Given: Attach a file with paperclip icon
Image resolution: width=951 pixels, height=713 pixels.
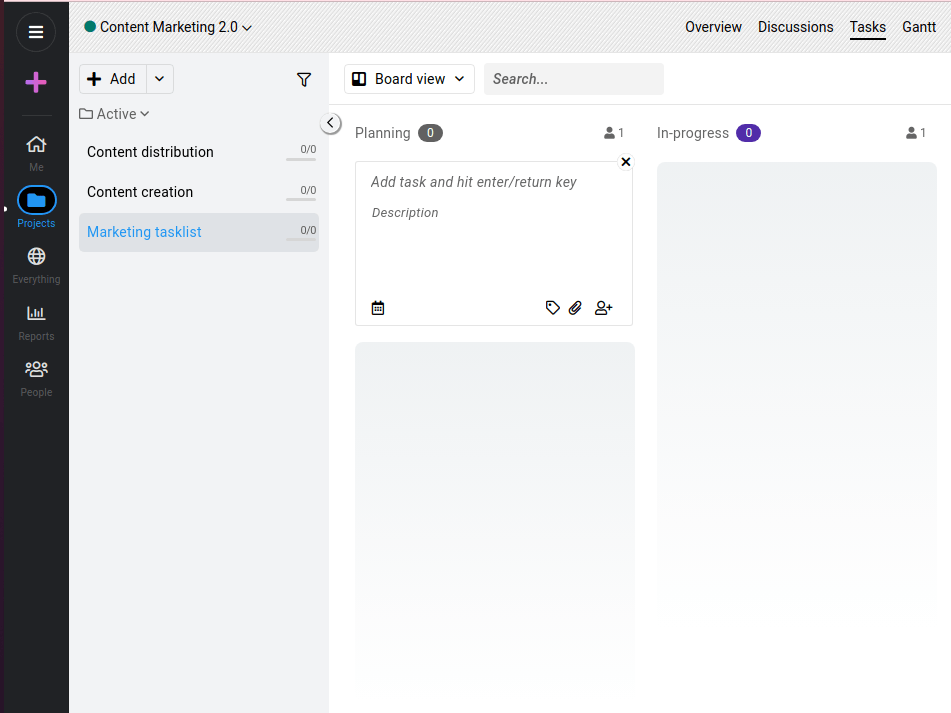Looking at the screenshot, I should (575, 308).
